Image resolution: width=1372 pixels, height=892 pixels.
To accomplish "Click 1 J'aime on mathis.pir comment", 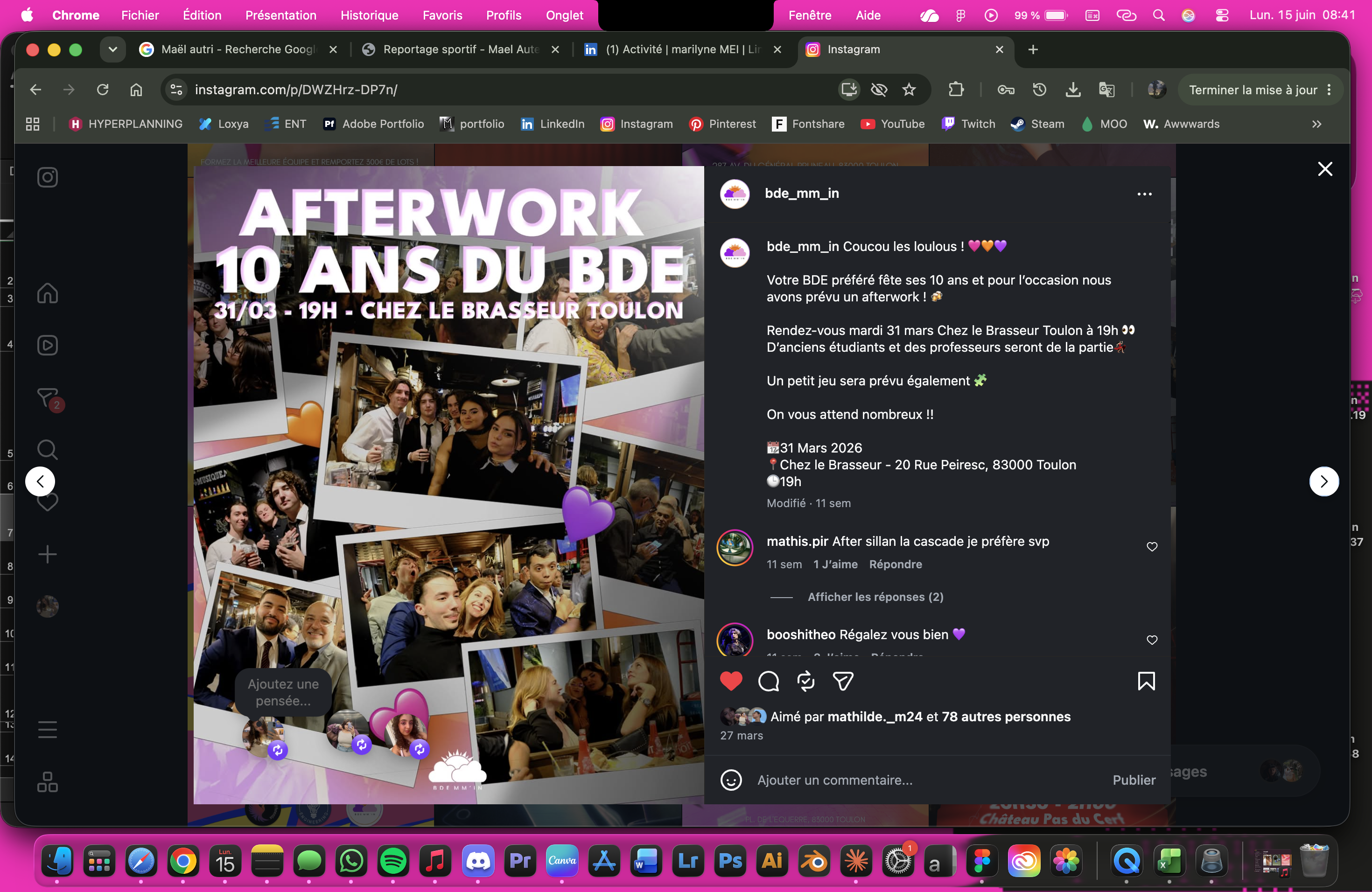I will tap(835, 564).
